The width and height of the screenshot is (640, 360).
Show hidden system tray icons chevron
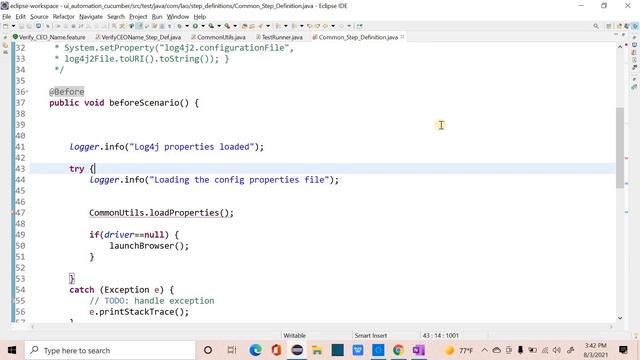(x=484, y=350)
